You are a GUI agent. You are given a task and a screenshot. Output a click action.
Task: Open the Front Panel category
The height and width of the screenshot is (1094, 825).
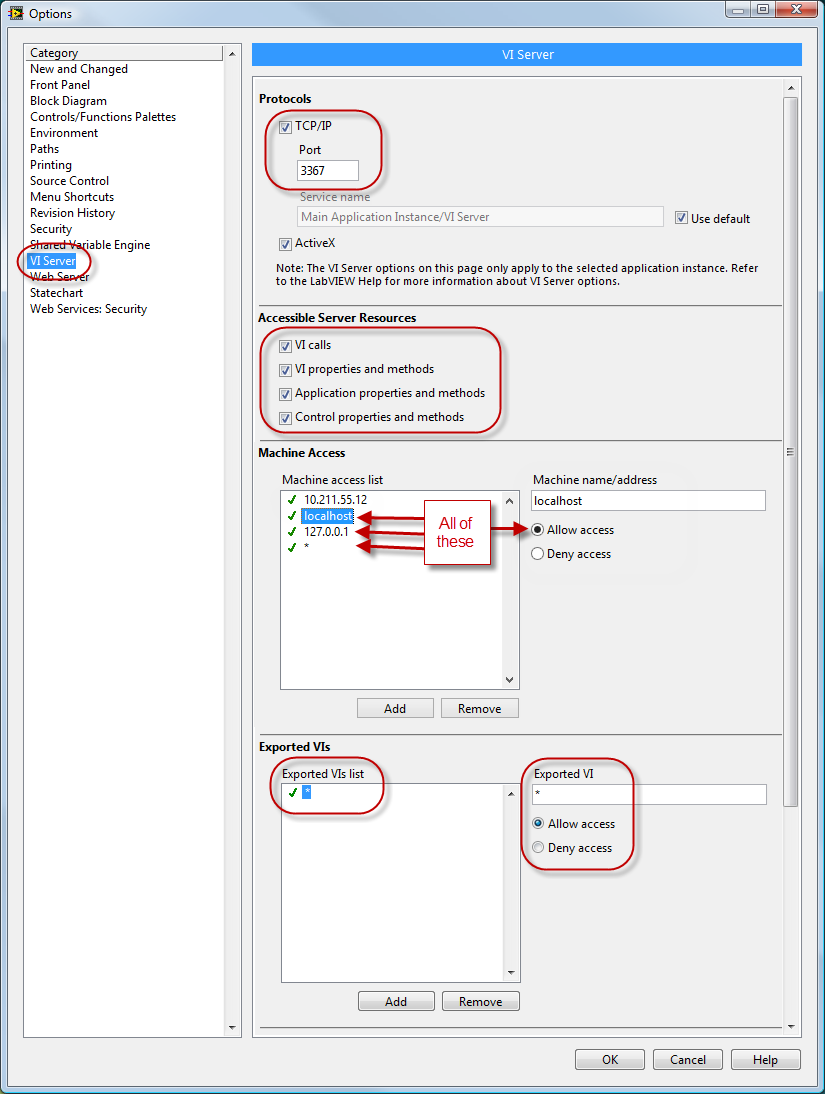tap(60, 85)
